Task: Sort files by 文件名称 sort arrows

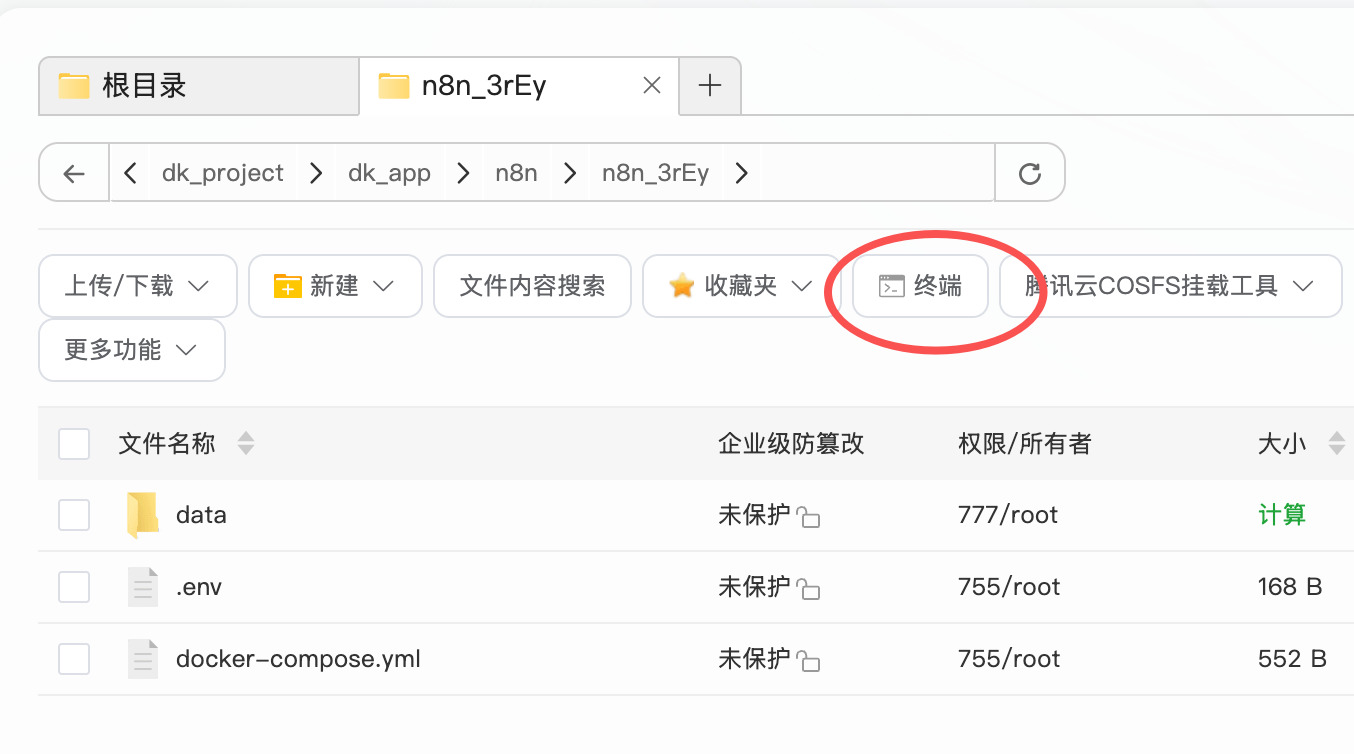Action: click(245, 444)
